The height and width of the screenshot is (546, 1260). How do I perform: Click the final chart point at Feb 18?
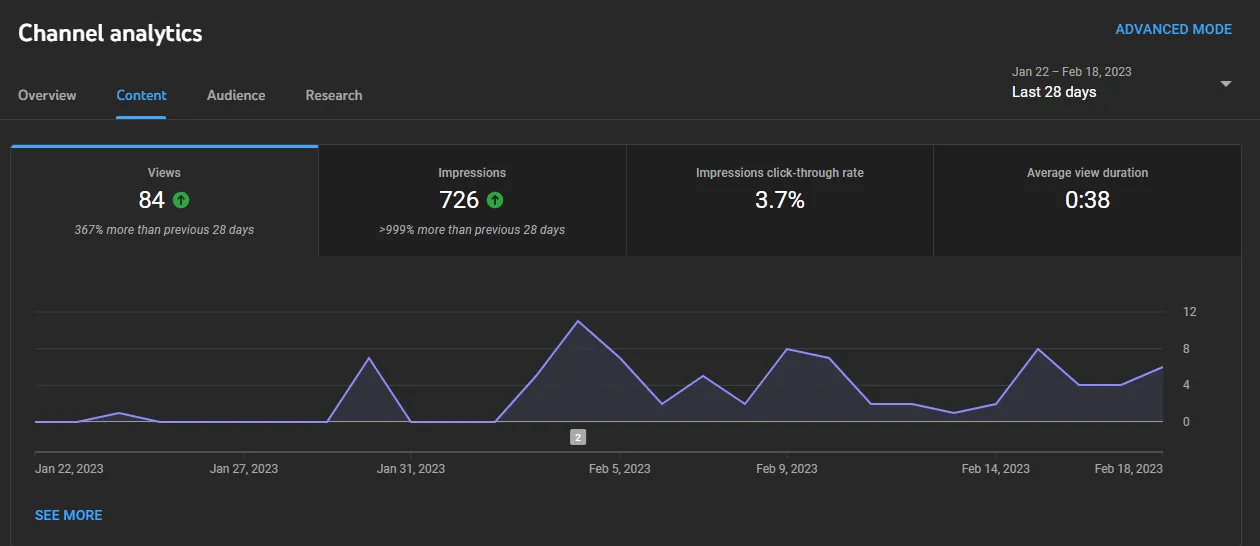[x=1162, y=367]
